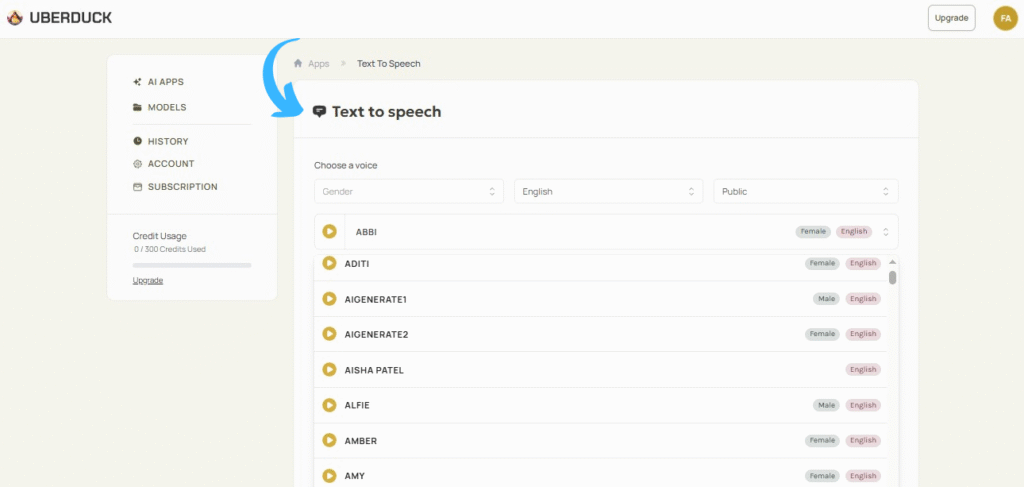
Task: Select the AIGENERATE1 voice name
Action: point(376,299)
